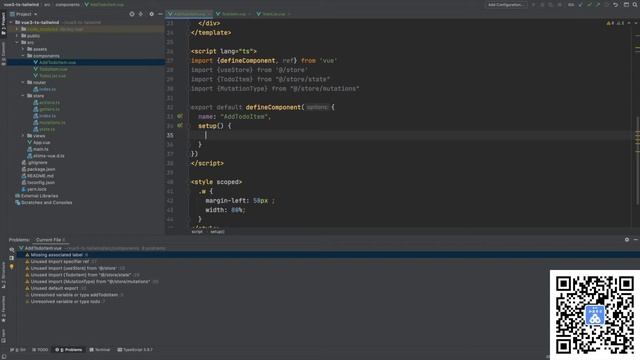Click the run anything window icon in top toolbar
640x360 pixels.
[x=626, y=4]
